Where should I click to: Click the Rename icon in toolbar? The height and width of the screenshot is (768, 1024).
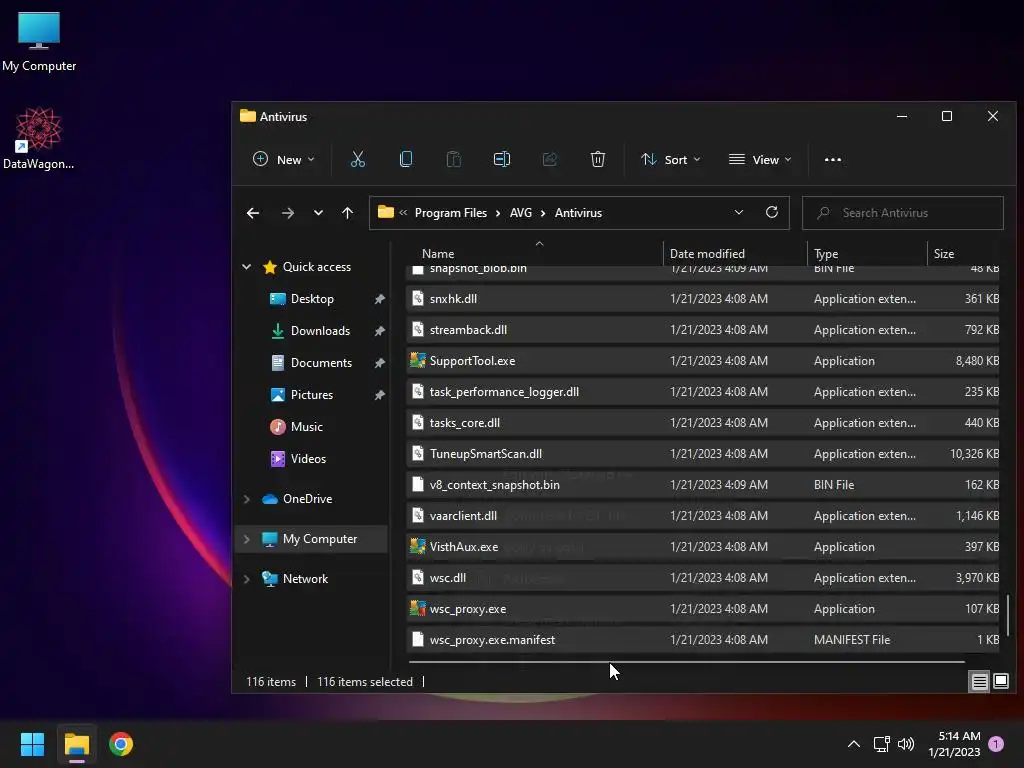coord(502,159)
